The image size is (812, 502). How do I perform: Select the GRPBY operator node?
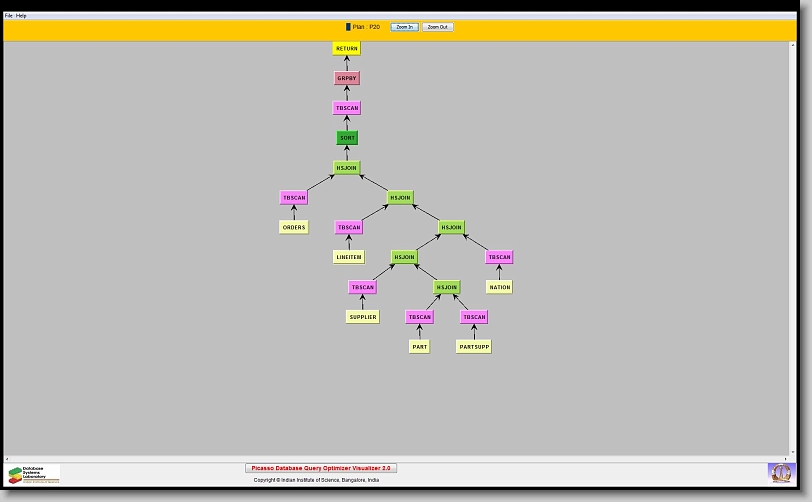tap(346, 78)
